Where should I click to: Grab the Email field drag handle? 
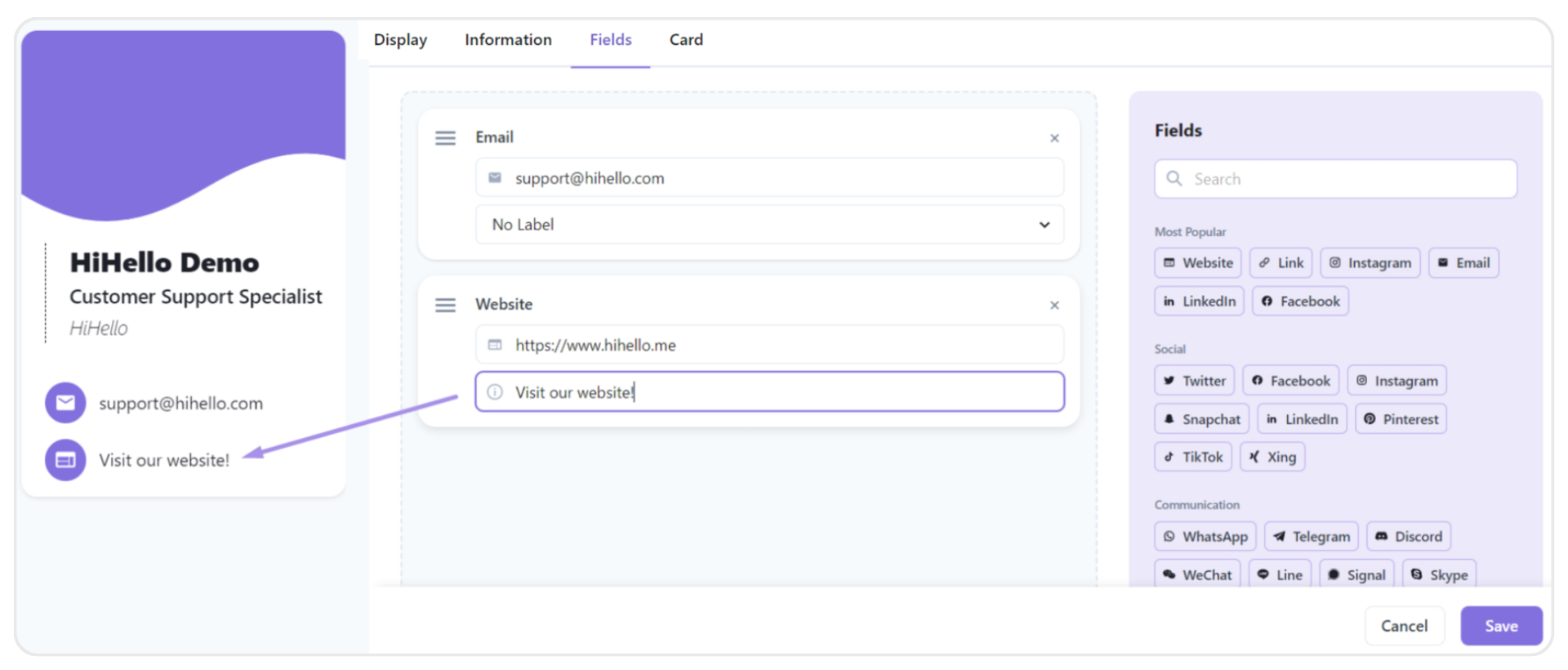click(x=445, y=138)
